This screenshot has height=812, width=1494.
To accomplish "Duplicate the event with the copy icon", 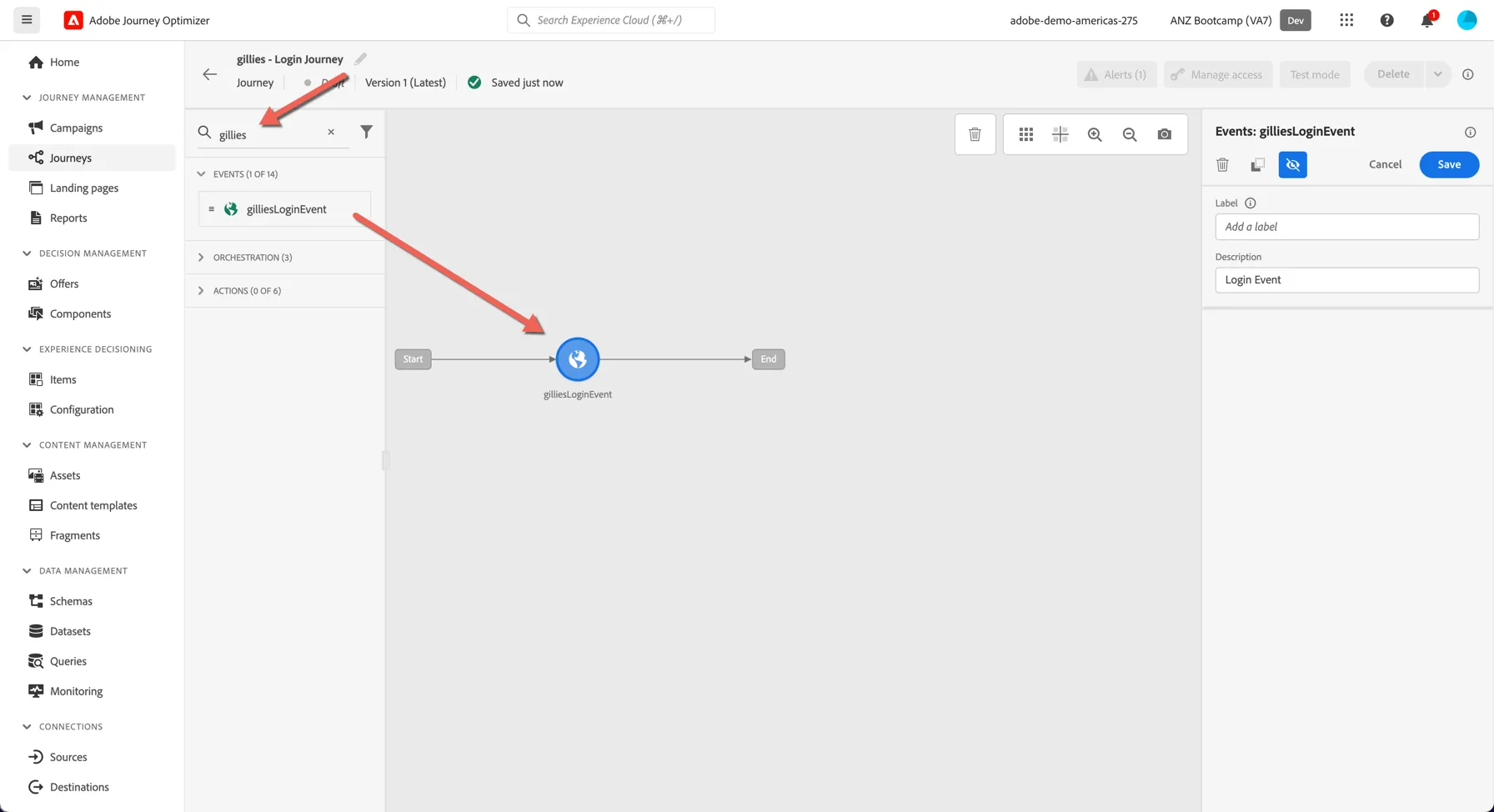I will coord(1257,164).
